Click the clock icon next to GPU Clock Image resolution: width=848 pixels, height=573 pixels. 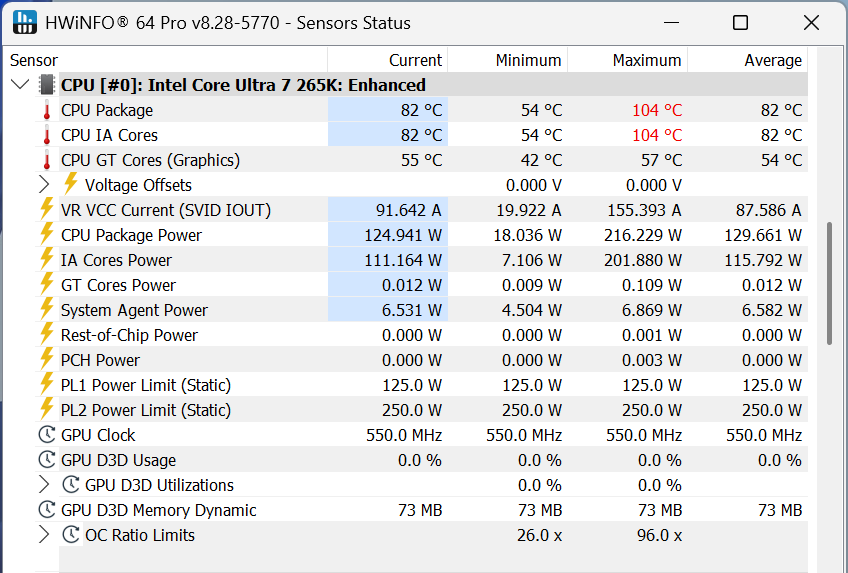46,435
